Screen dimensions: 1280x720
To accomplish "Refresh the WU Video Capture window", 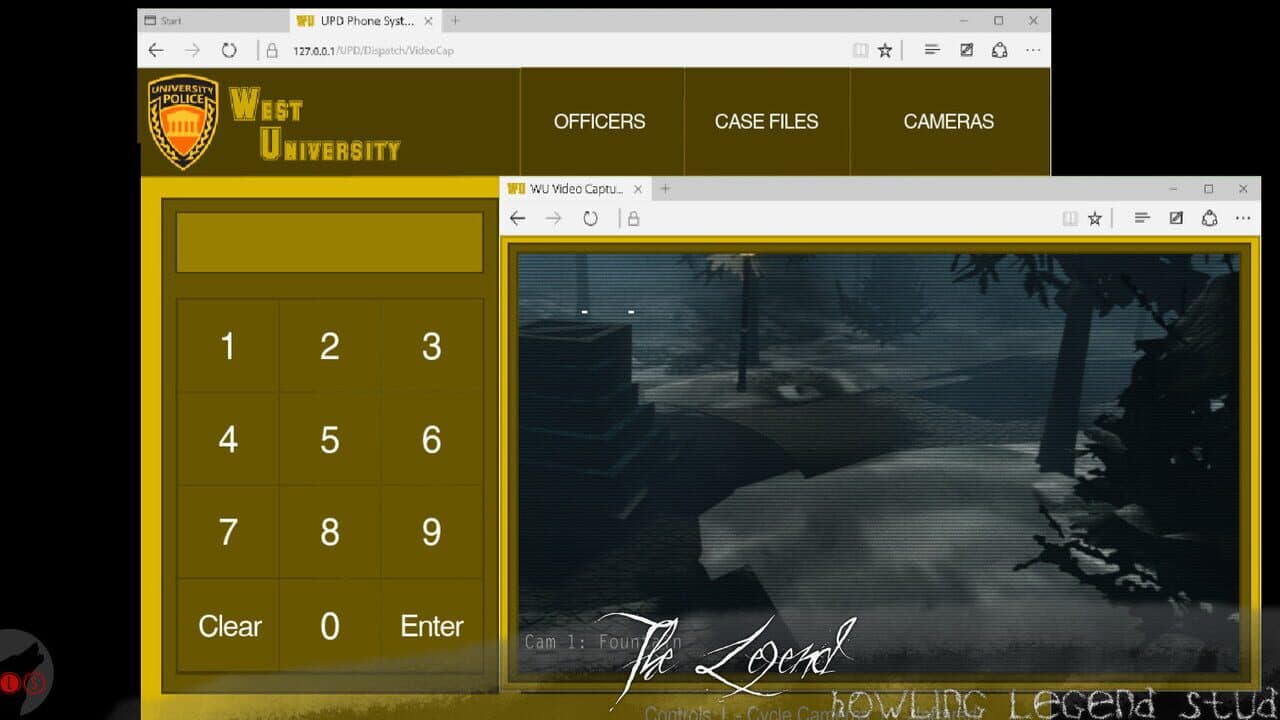I will click(590, 218).
